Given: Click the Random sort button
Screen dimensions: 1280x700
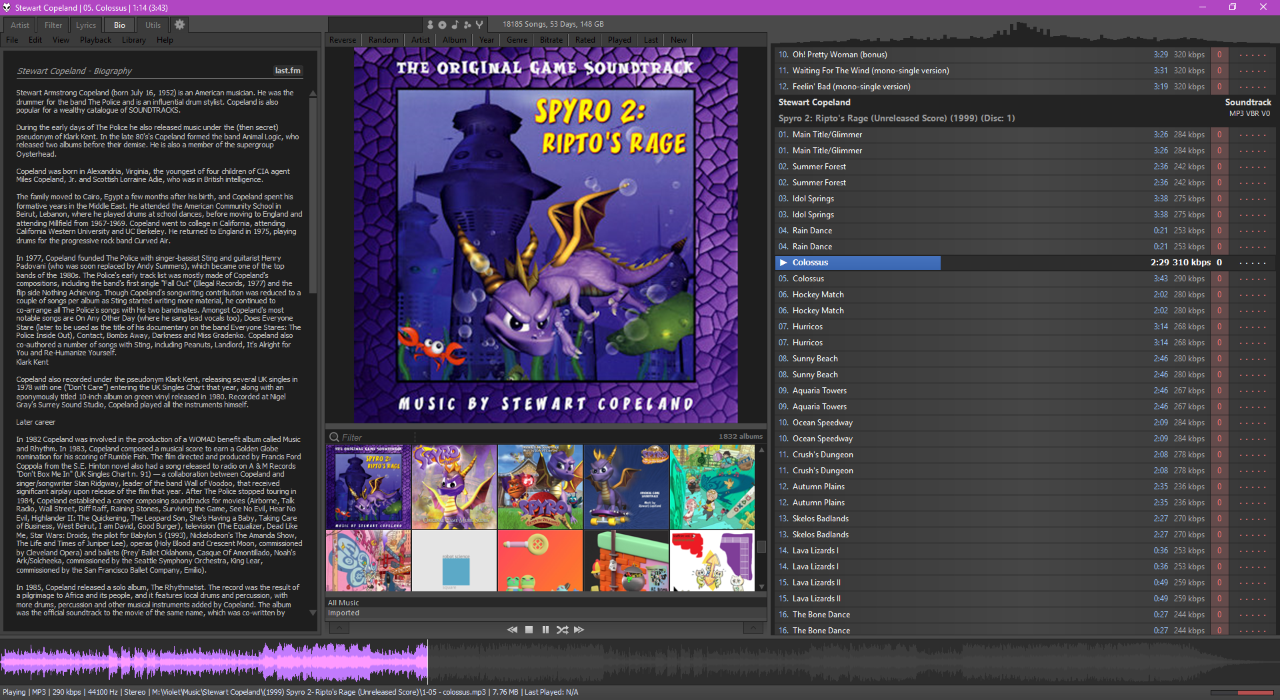Looking at the screenshot, I should coord(383,40).
